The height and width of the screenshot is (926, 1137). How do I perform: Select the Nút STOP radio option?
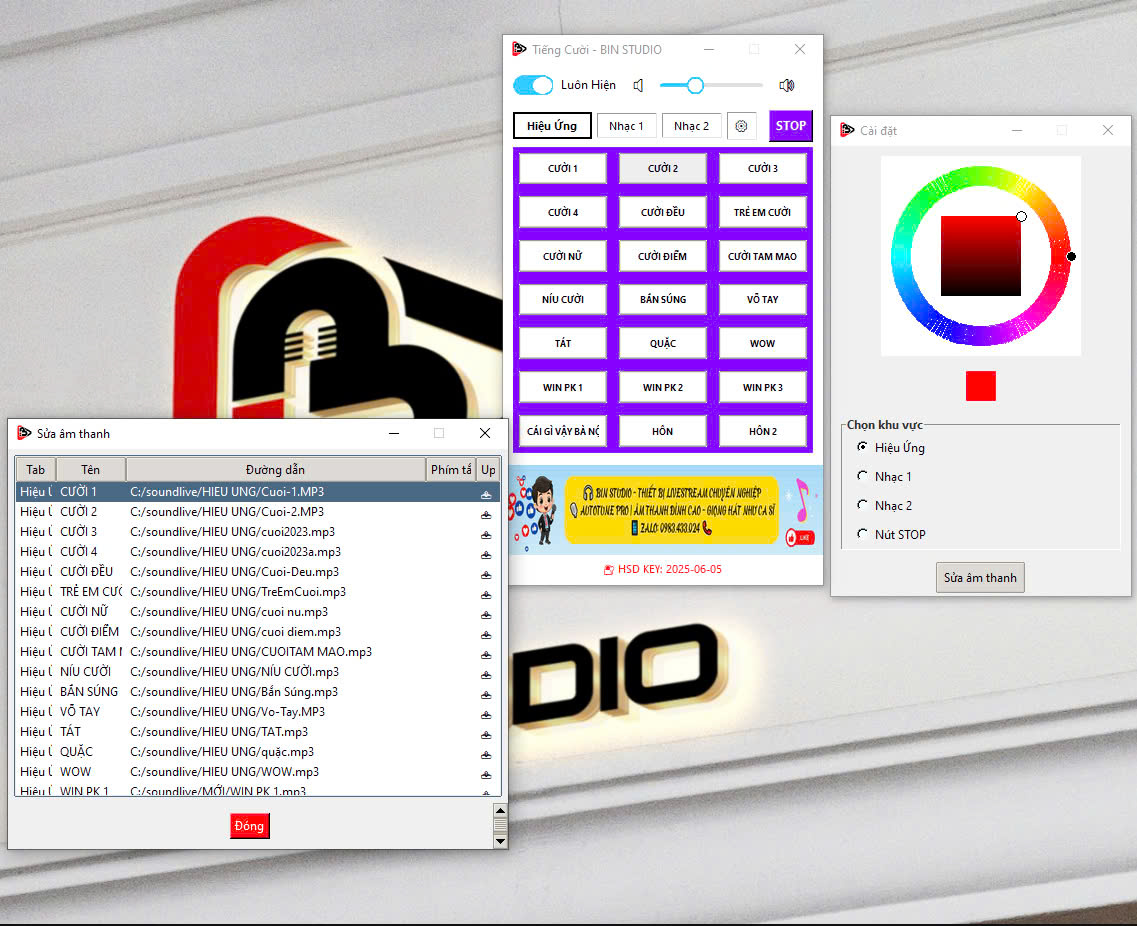863,535
